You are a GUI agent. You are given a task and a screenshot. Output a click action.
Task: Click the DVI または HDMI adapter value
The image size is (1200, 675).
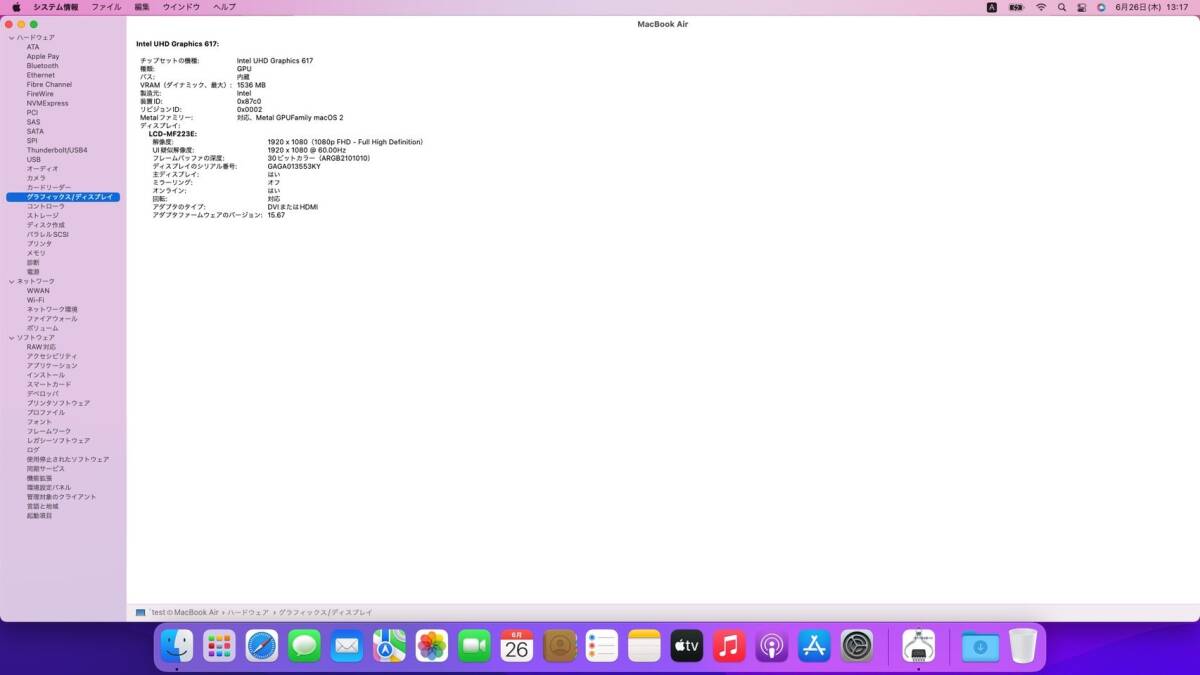(292, 207)
